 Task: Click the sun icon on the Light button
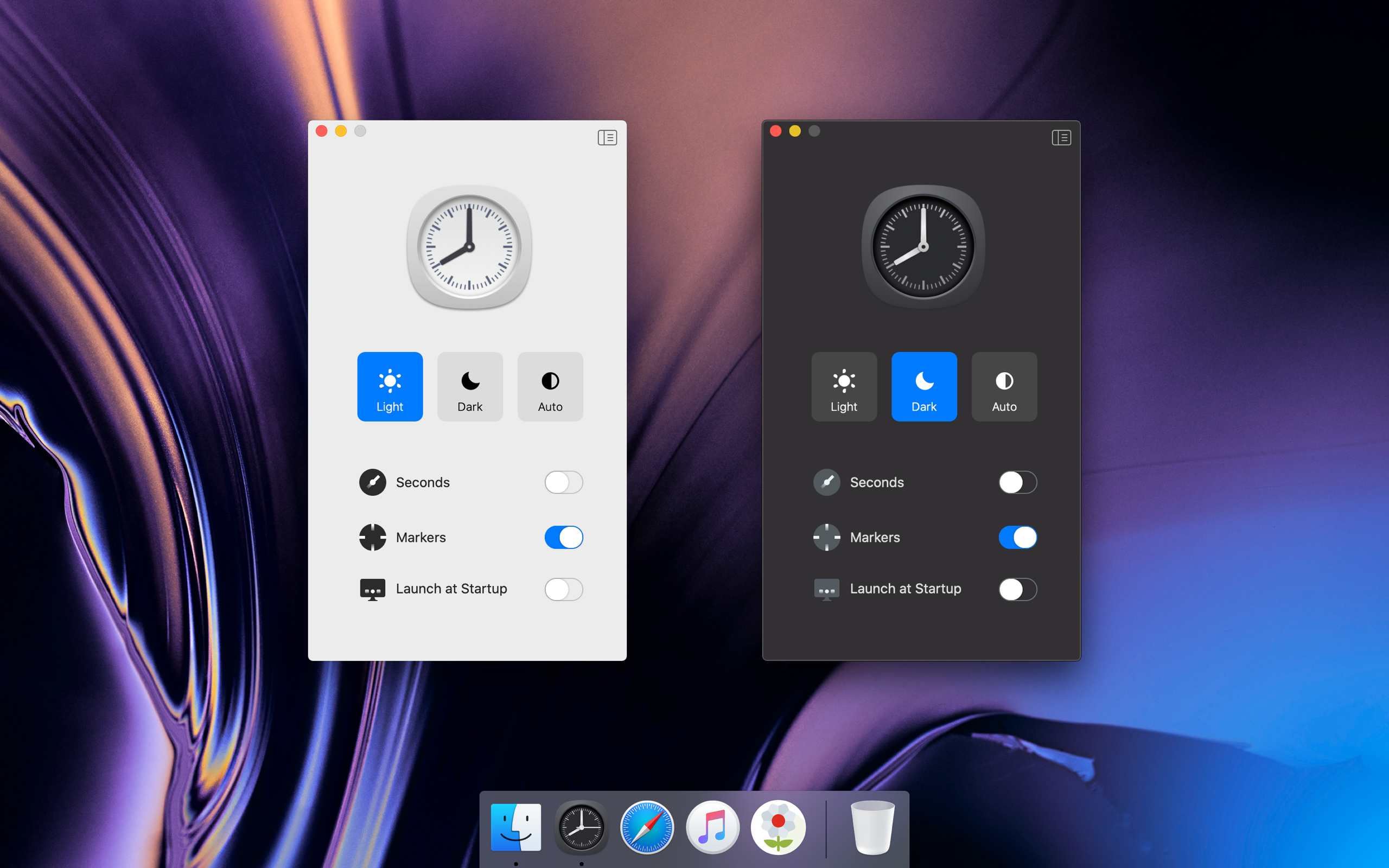(x=390, y=379)
